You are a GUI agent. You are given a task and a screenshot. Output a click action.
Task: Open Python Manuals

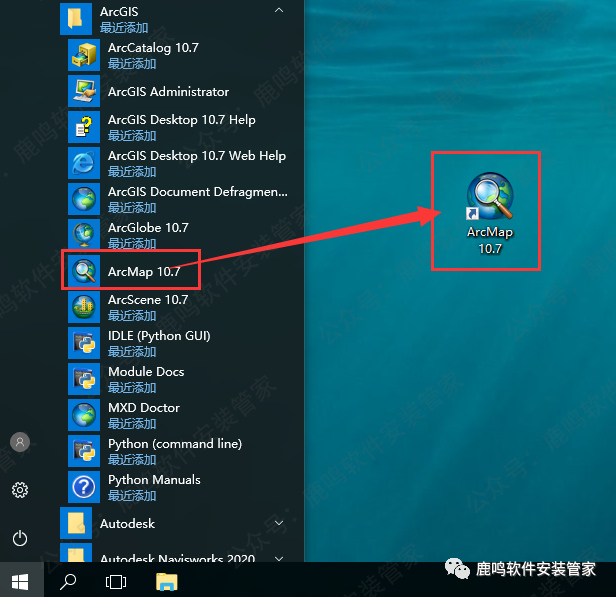tap(154, 487)
